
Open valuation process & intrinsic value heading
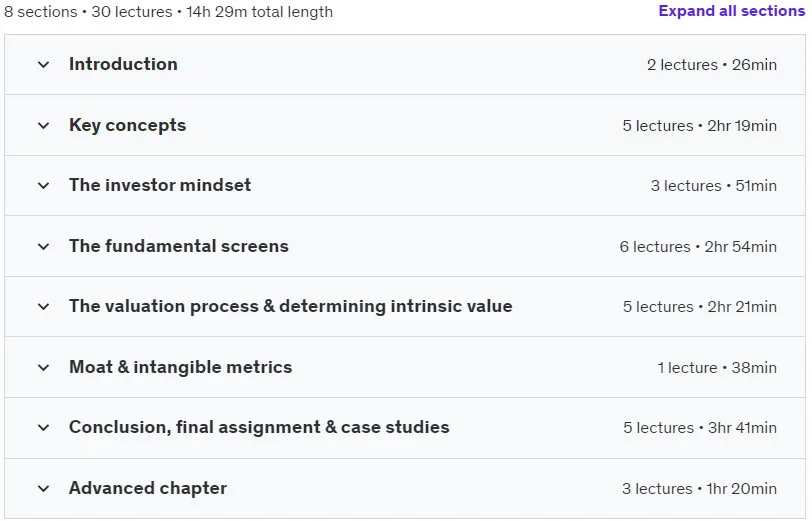291,306
